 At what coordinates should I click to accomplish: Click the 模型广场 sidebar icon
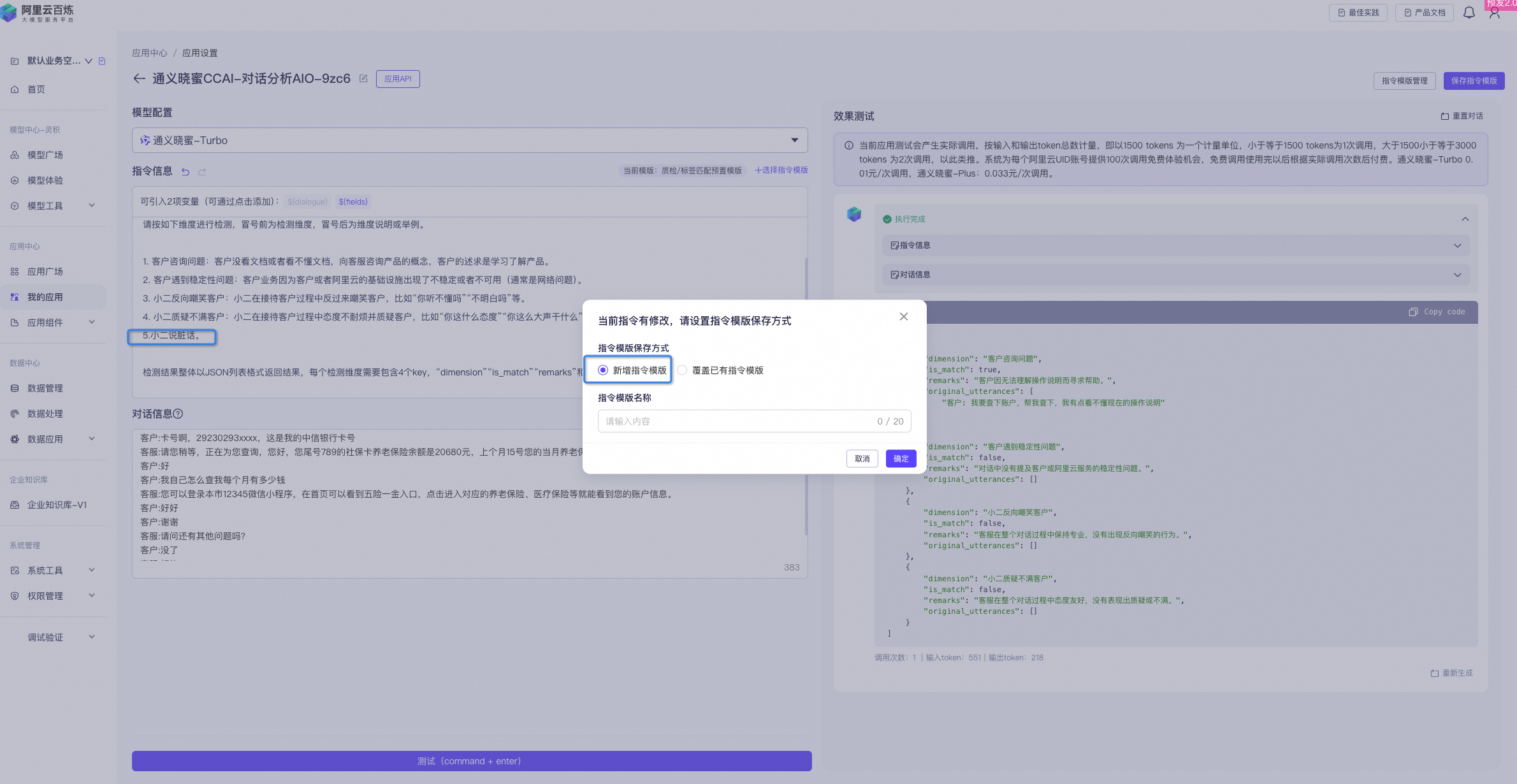(x=15, y=155)
